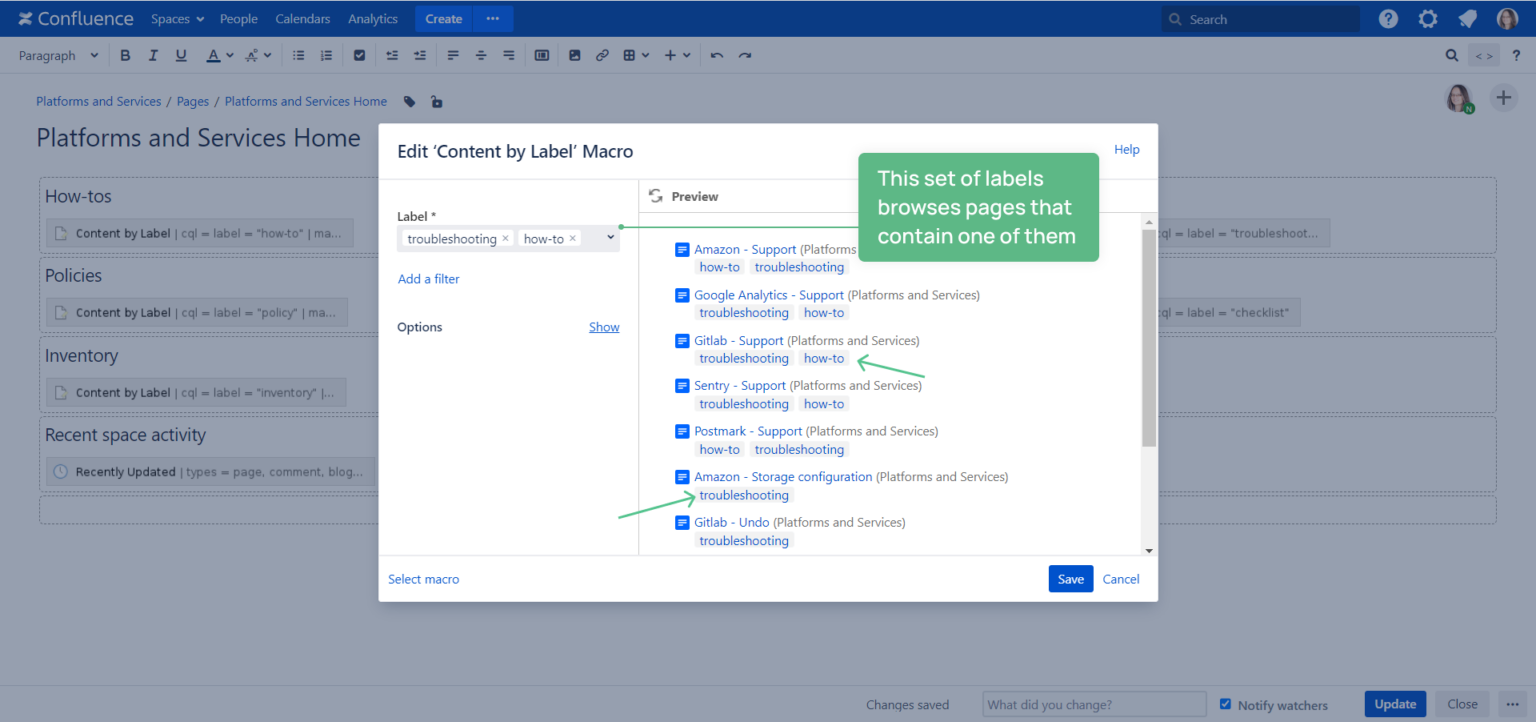1536x722 pixels.
Task: Click the Add a filter link
Action: (428, 278)
